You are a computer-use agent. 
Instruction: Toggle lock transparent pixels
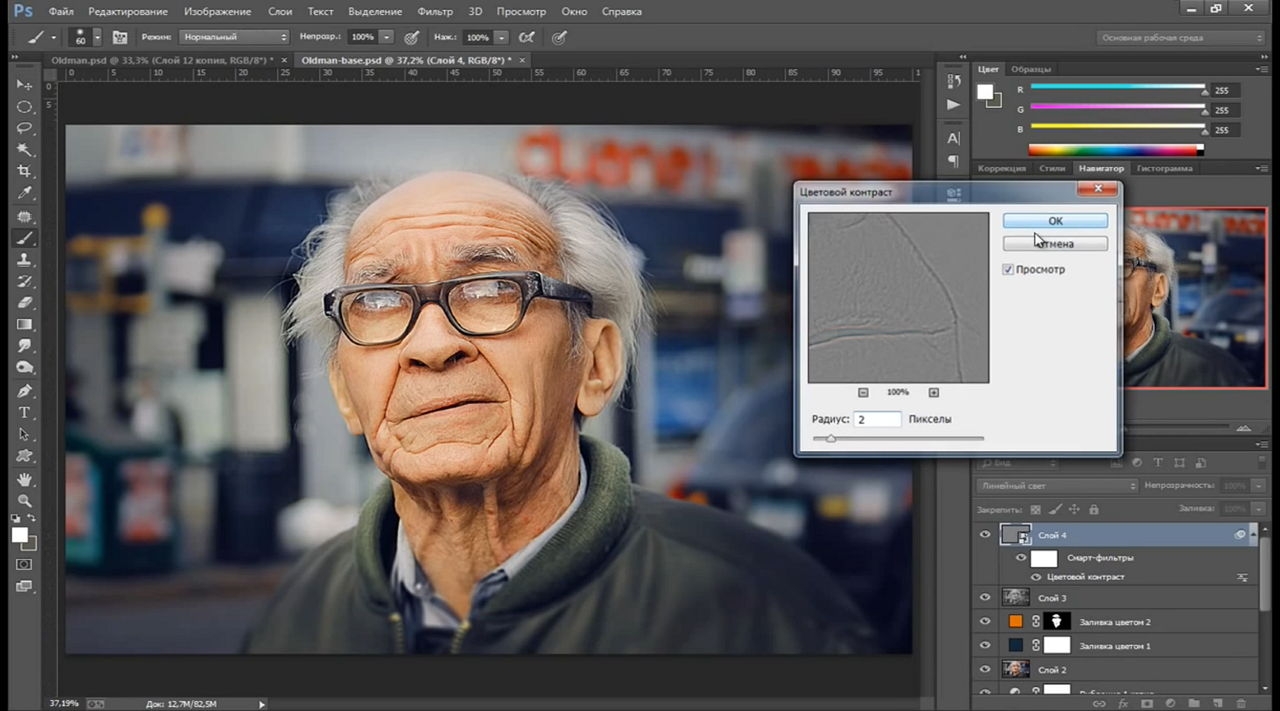pyautogui.click(x=1035, y=509)
